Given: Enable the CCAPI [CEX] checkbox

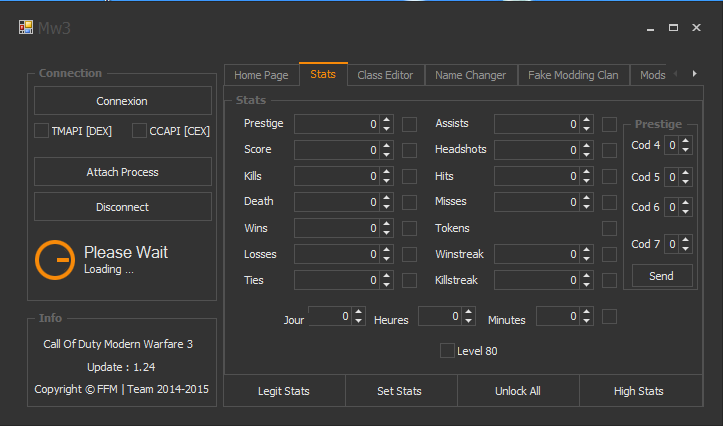Looking at the screenshot, I should click(139, 131).
